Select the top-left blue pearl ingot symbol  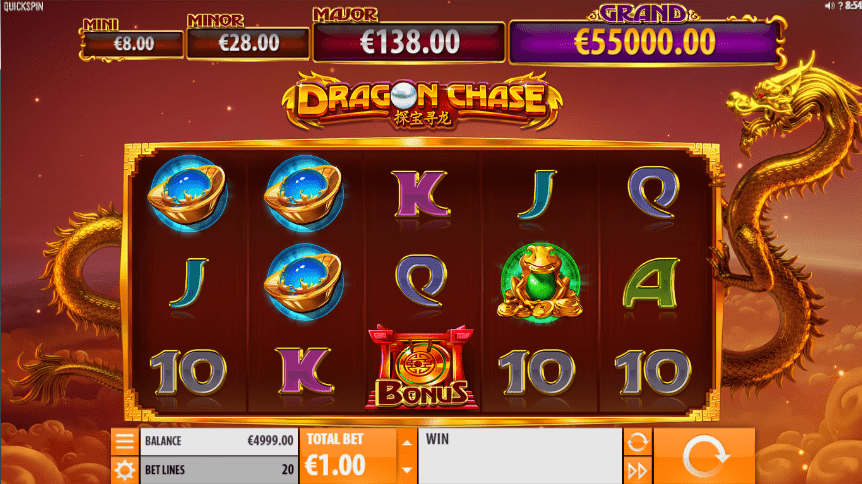click(x=187, y=192)
